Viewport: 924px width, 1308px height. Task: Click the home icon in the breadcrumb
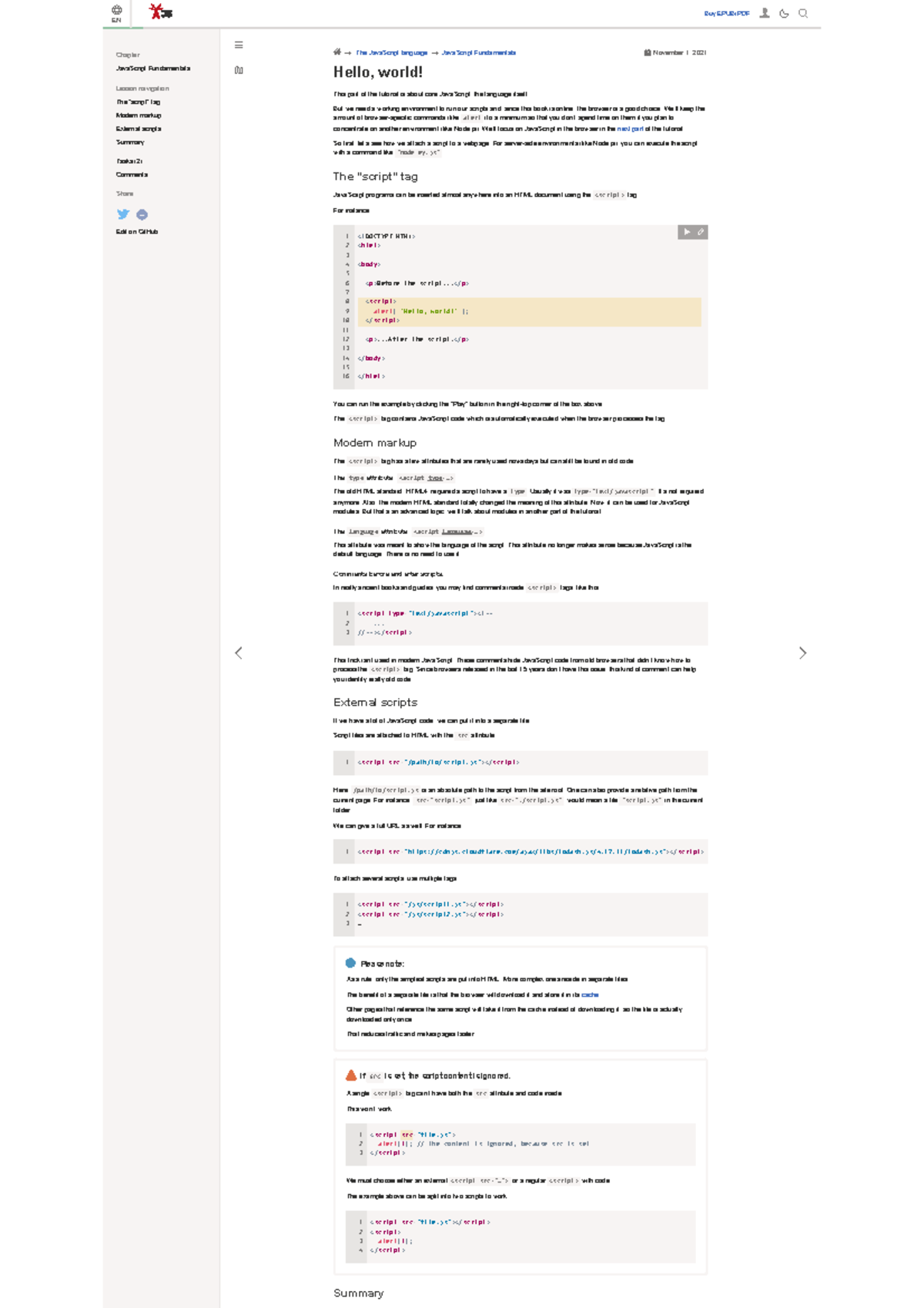(x=337, y=52)
